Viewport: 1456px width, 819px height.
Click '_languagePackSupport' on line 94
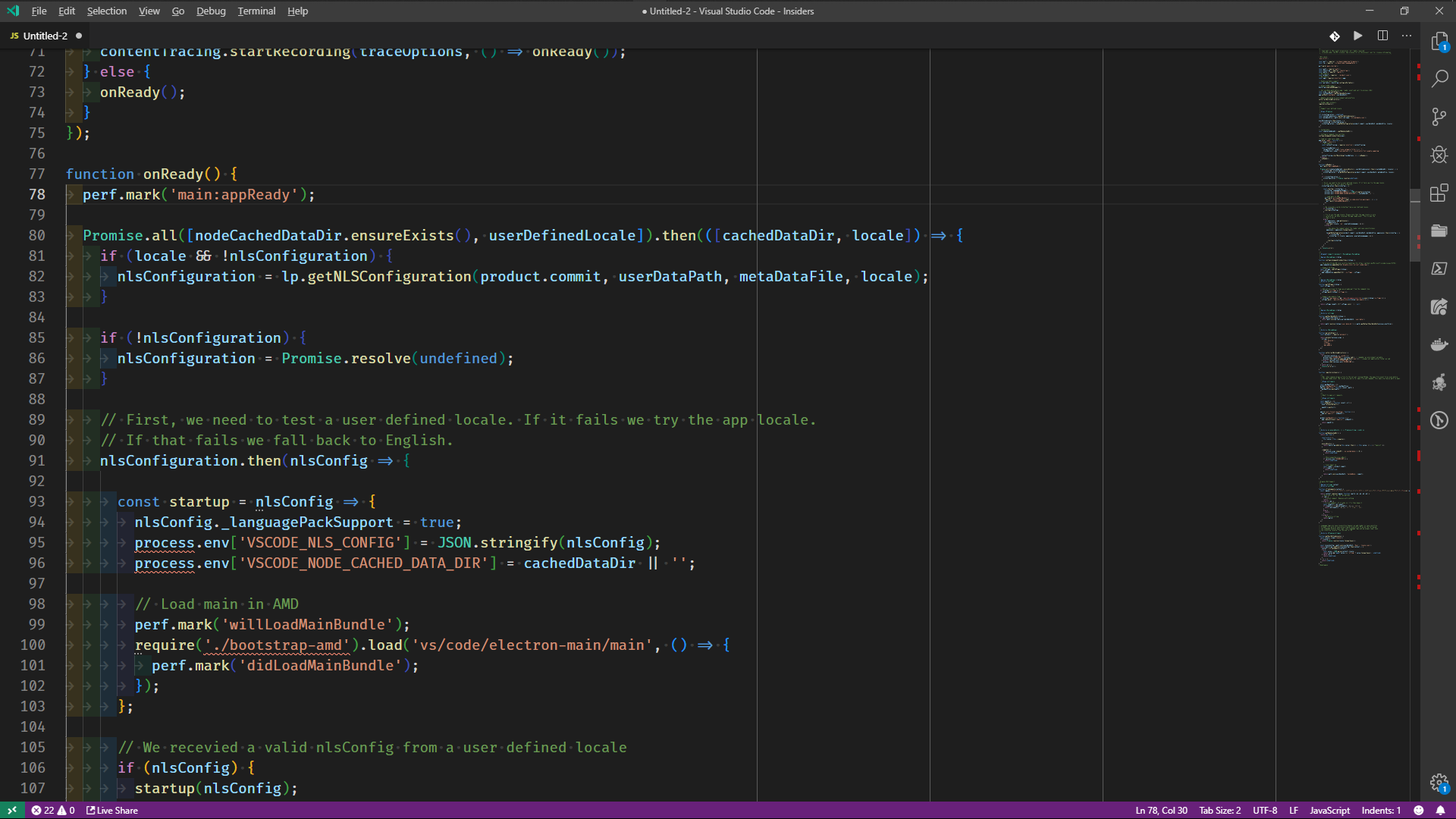[307, 522]
